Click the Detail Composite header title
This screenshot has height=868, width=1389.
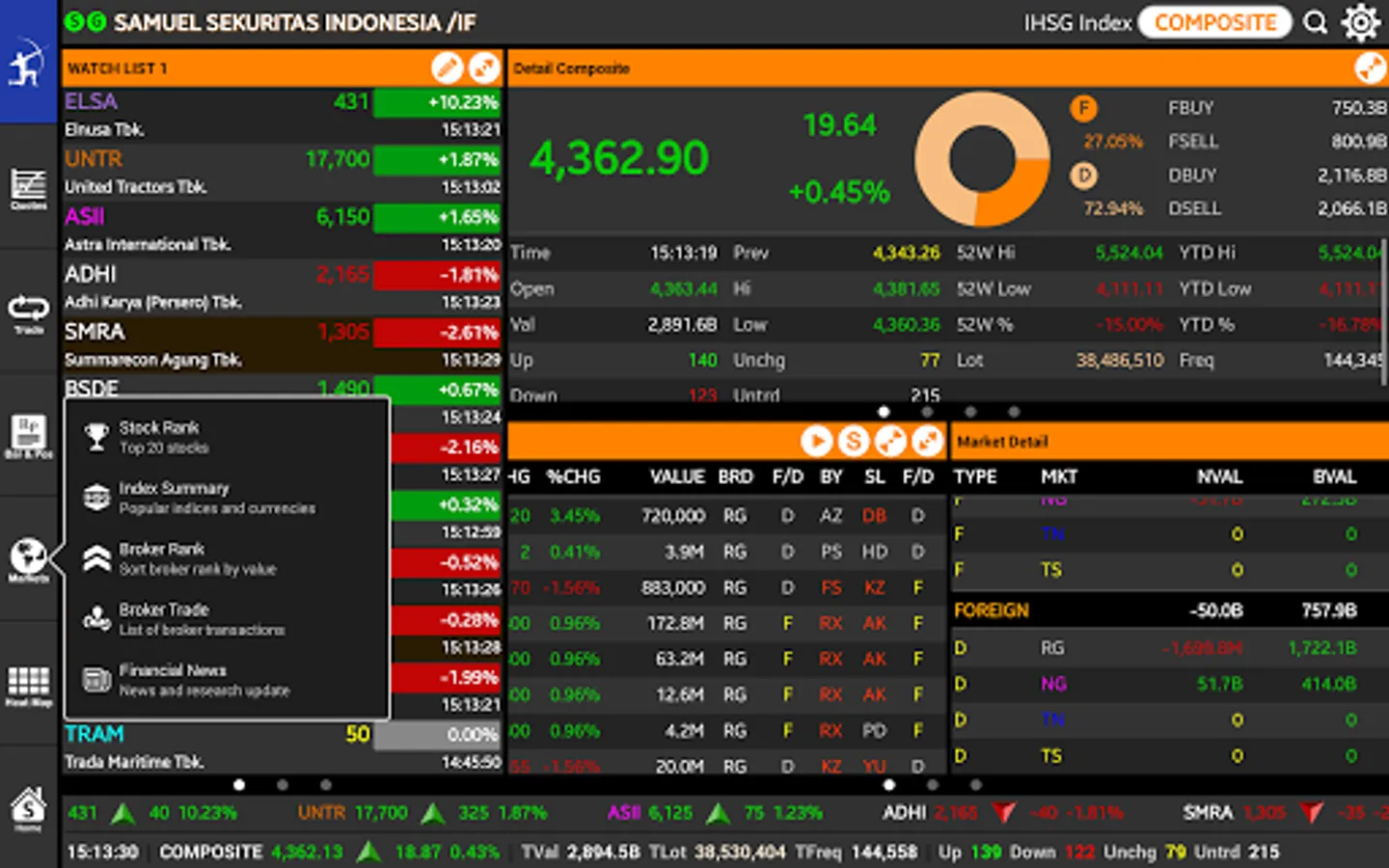pyautogui.click(x=571, y=68)
